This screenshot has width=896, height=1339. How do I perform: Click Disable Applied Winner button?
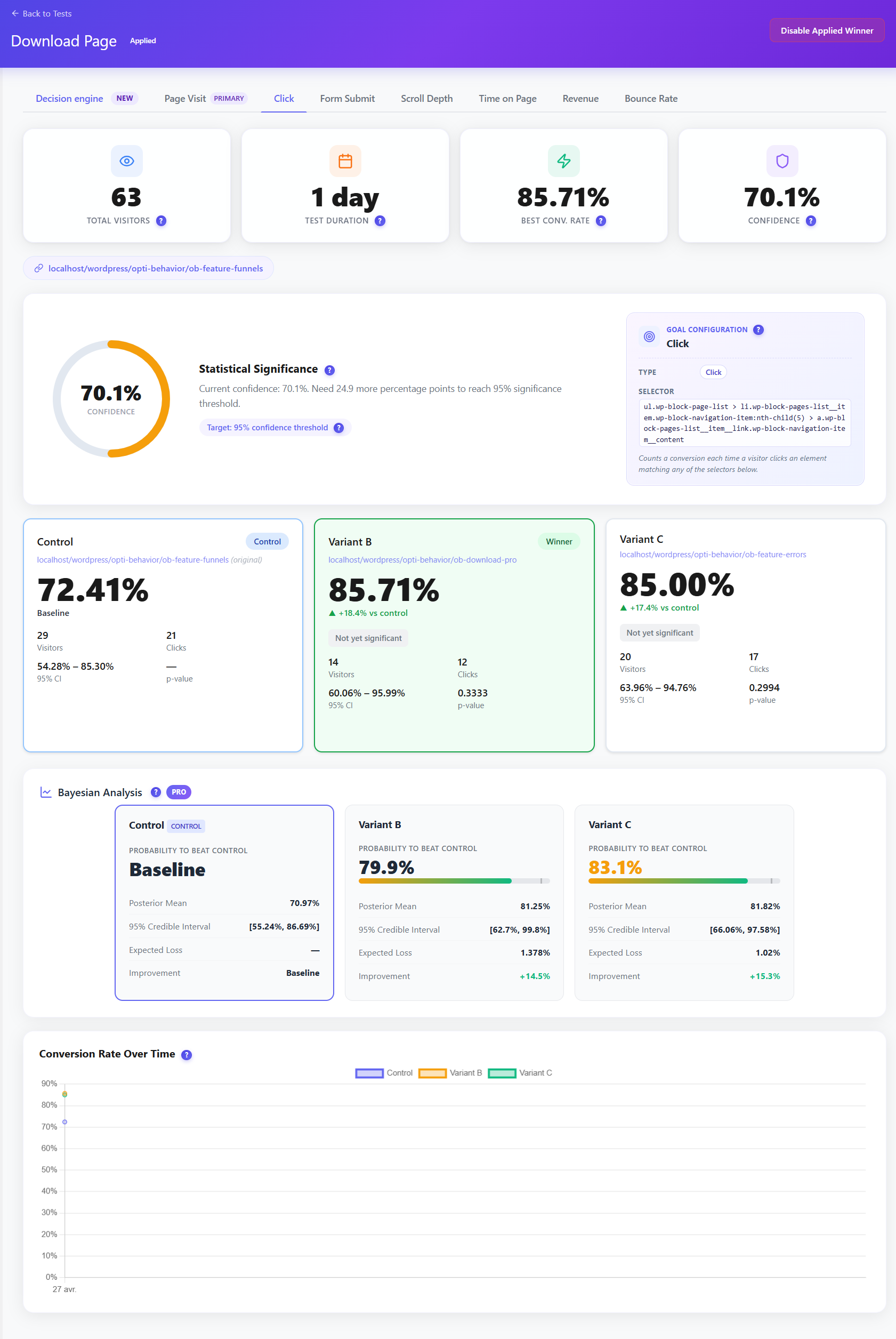point(826,30)
